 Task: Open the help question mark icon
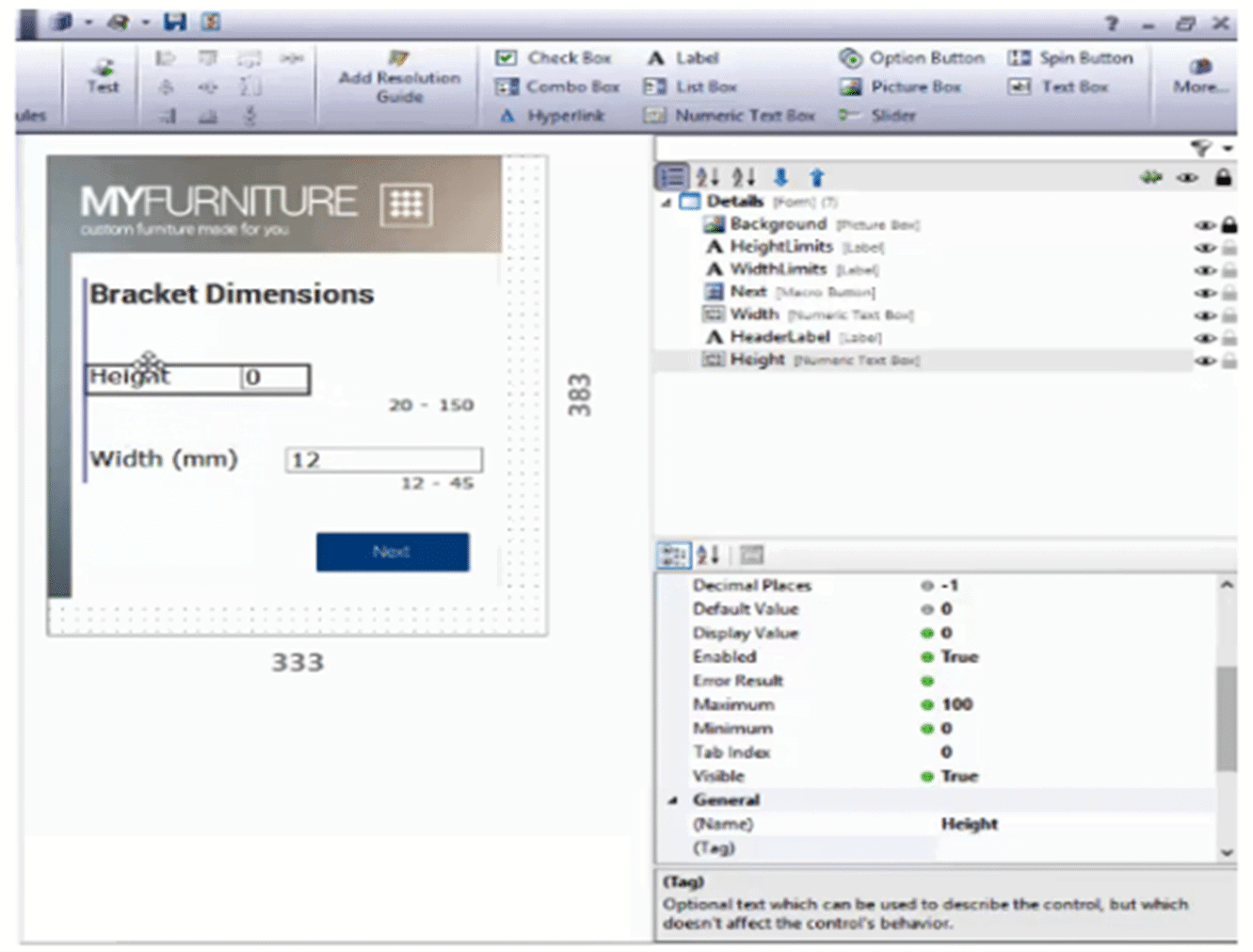tap(1112, 23)
